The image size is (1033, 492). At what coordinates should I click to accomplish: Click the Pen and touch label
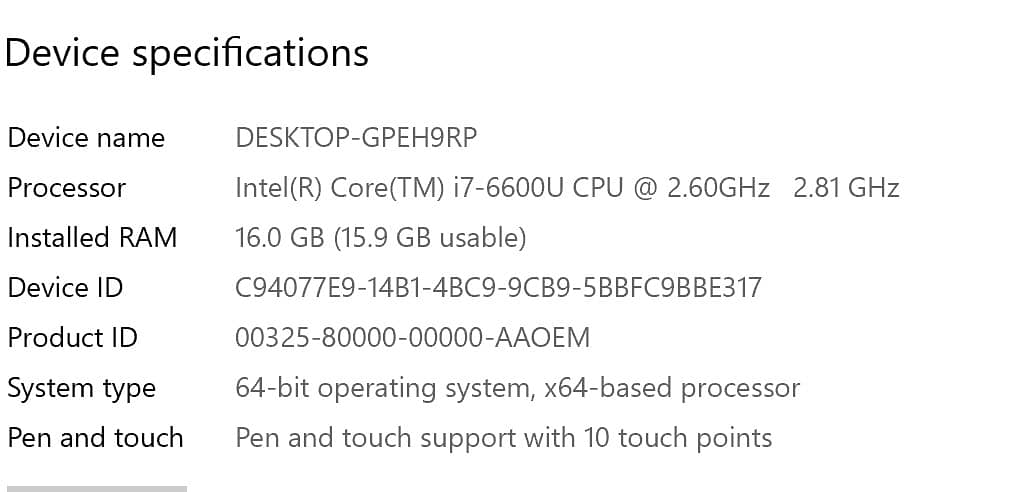(95, 438)
